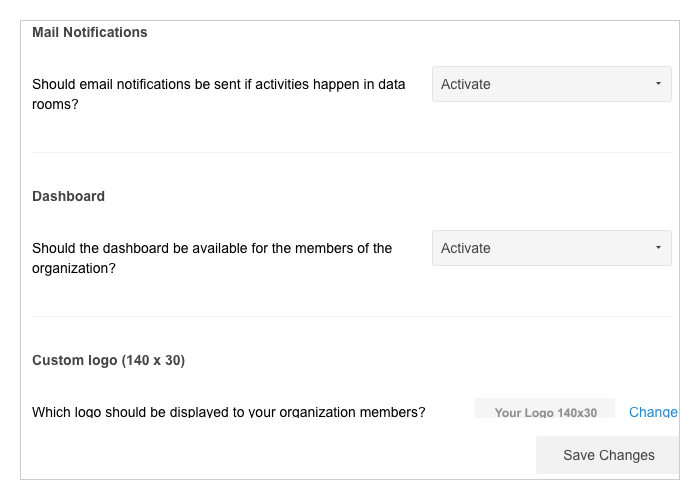Click the email notifications question text
700x500 pixels.
[x=219, y=94]
